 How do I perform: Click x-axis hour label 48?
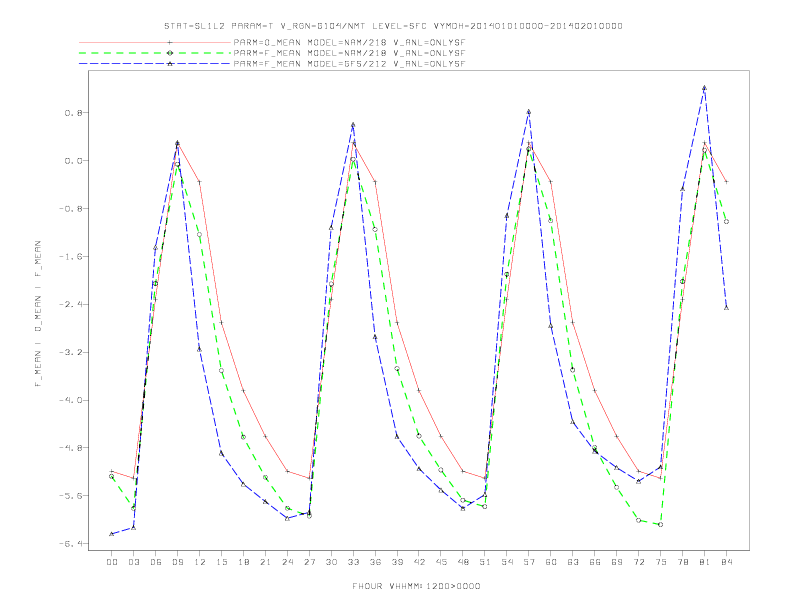[463, 562]
